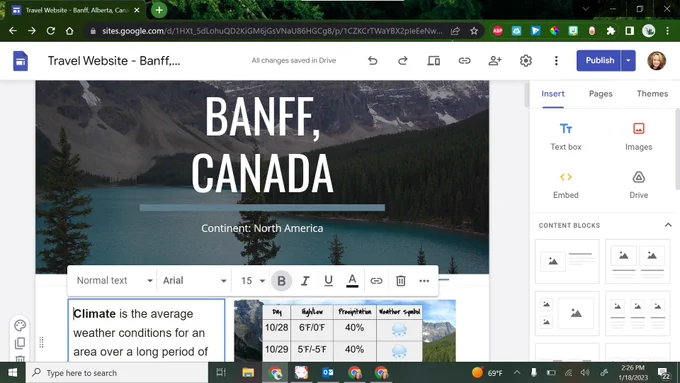Open site settings gear

[526, 61]
